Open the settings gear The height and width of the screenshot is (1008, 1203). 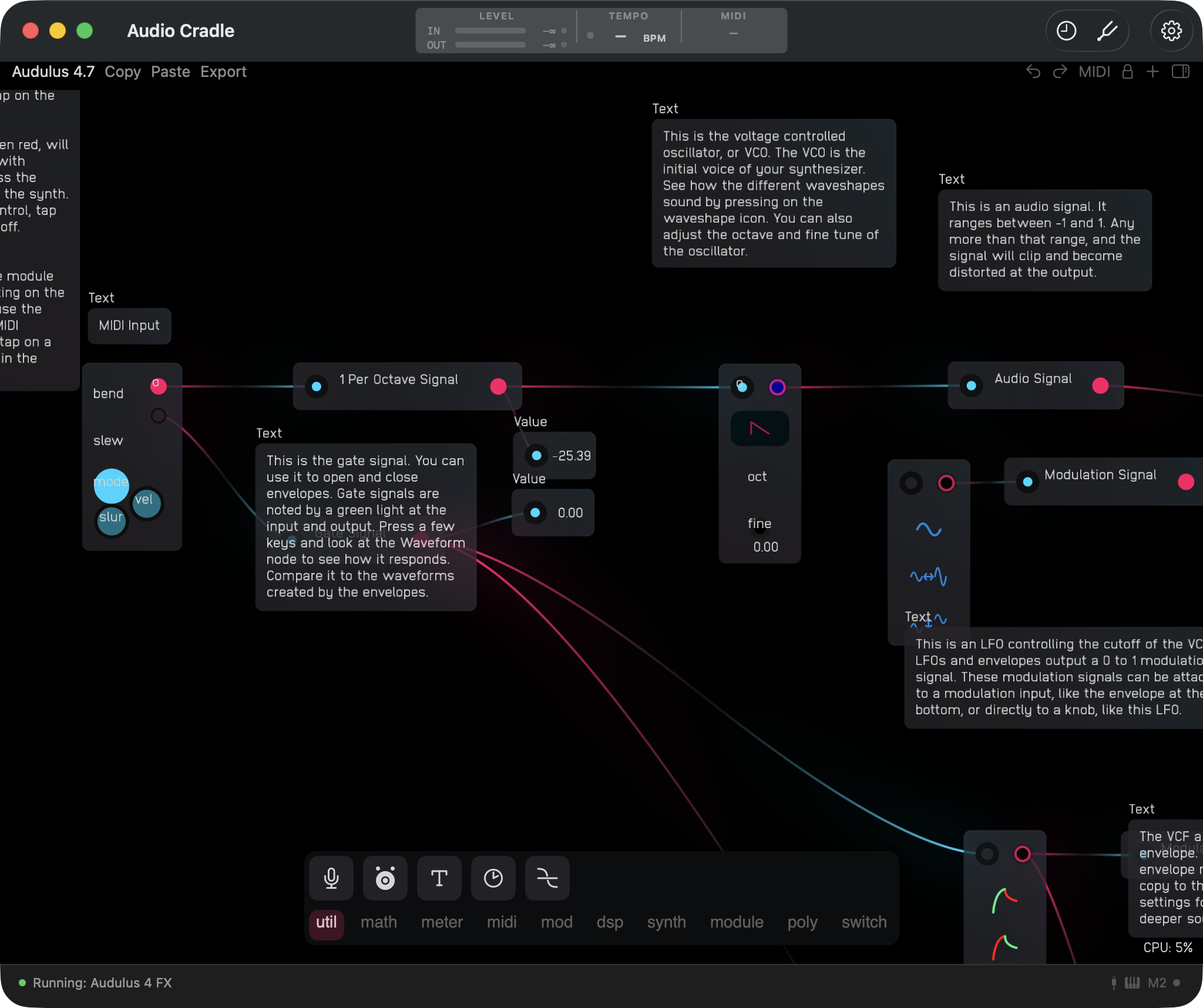coord(1171,31)
